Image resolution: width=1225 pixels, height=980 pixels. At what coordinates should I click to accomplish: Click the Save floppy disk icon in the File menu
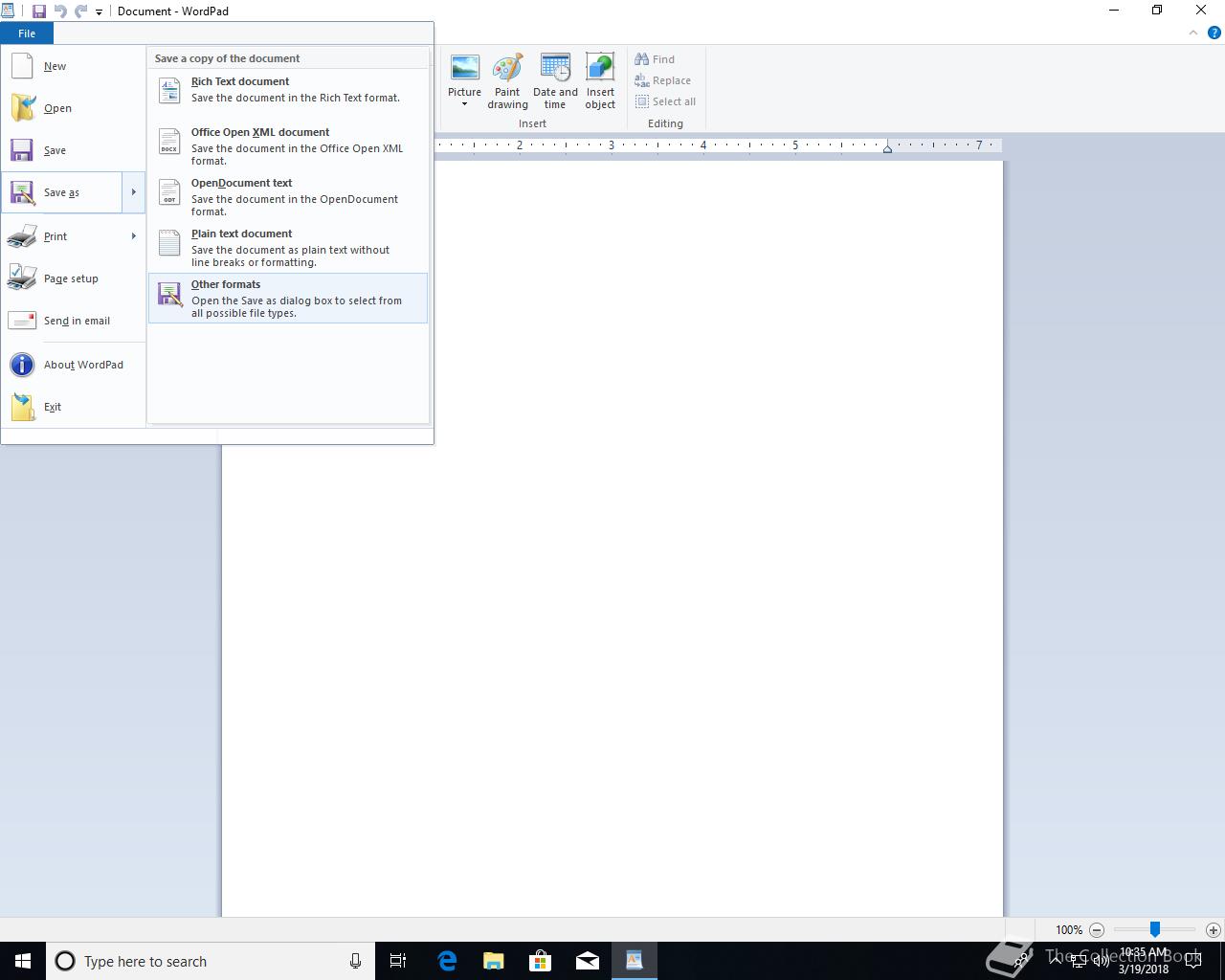[x=22, y=150]
